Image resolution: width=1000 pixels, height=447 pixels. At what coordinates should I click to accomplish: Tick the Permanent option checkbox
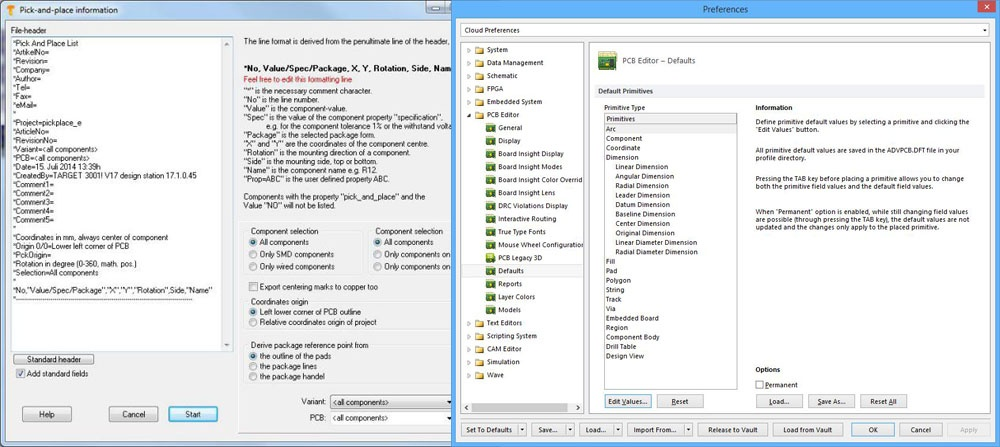760,384
